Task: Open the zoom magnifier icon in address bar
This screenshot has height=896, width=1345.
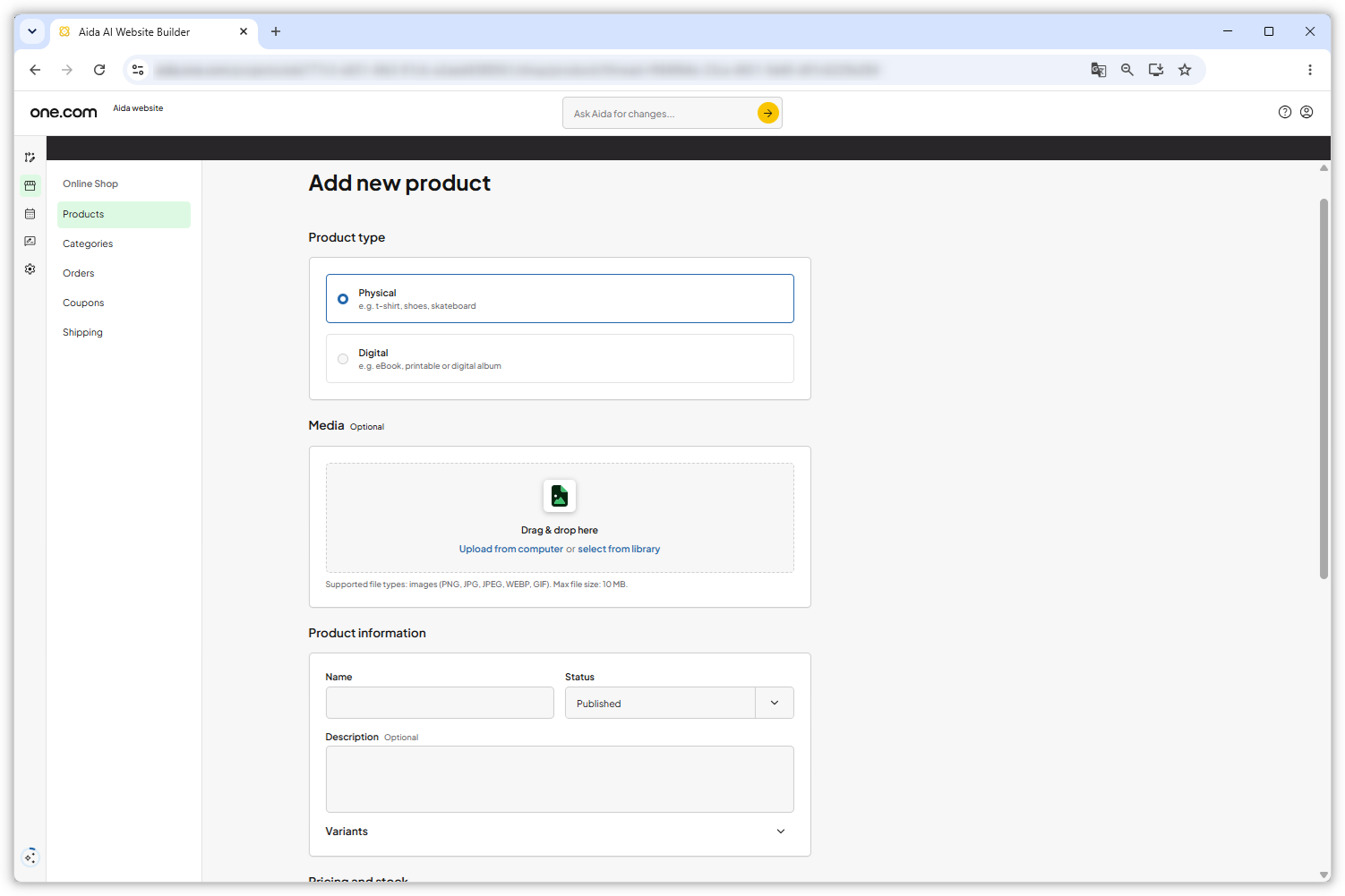Action: point(1127,70)
